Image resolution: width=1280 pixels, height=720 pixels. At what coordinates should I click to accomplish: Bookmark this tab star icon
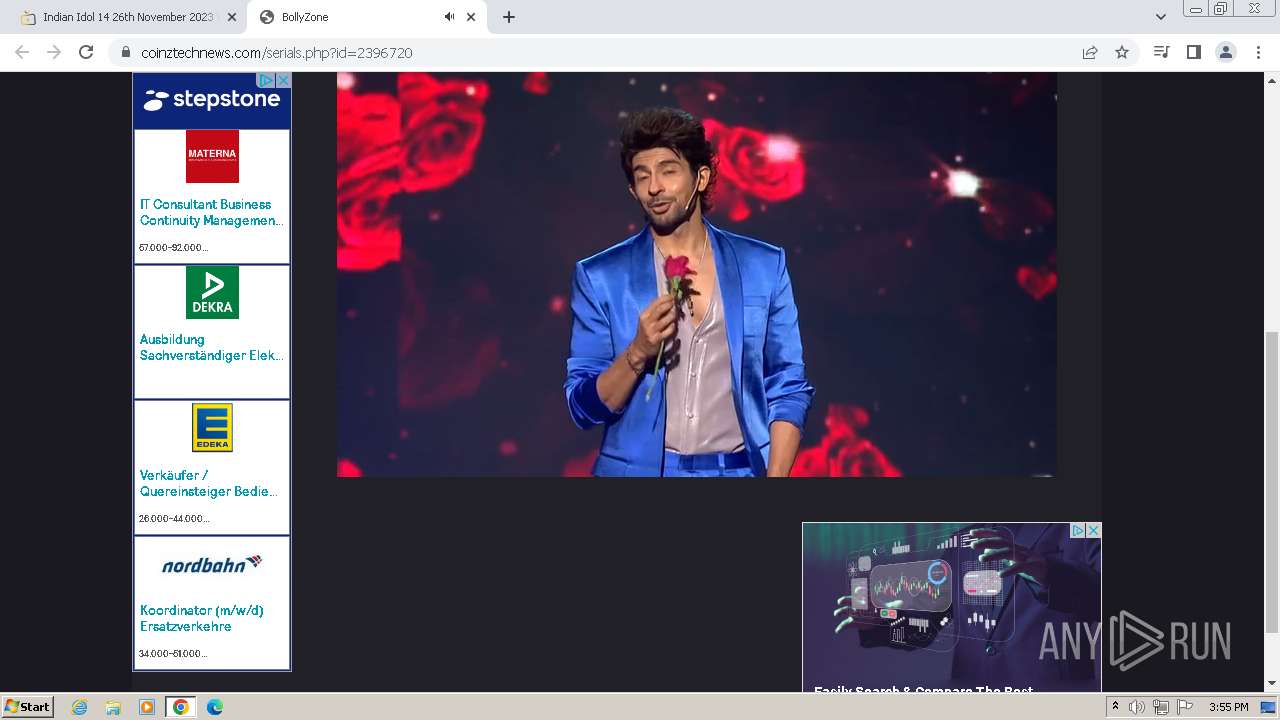(1122, 52)
